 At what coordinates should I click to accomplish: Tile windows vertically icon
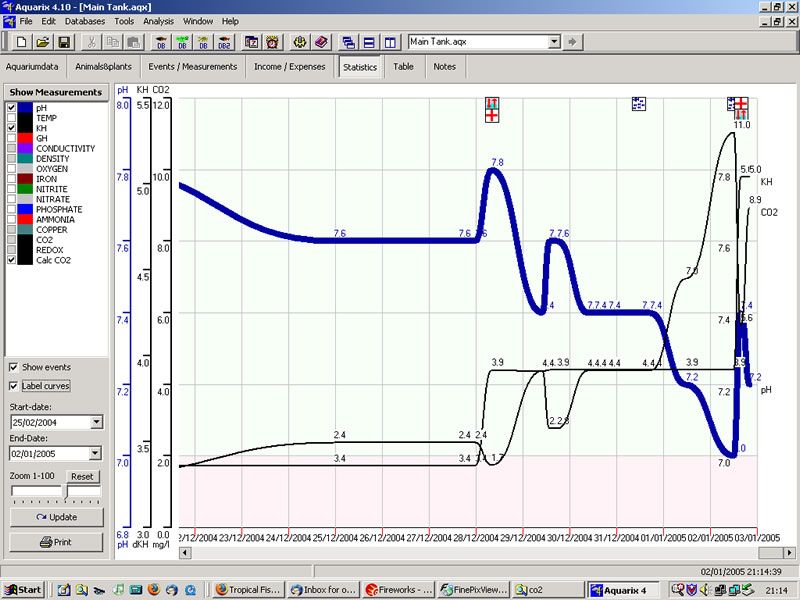pyautogui.click(x=390, y=42)
